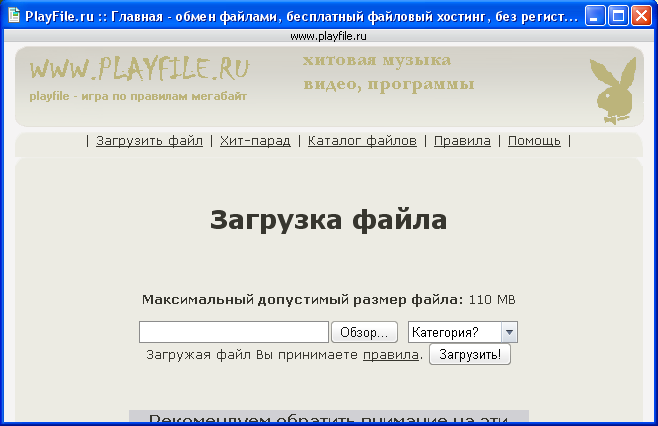Click the 'Загрузить!' upload button
The image size is (658, 426).
[470, 355]
